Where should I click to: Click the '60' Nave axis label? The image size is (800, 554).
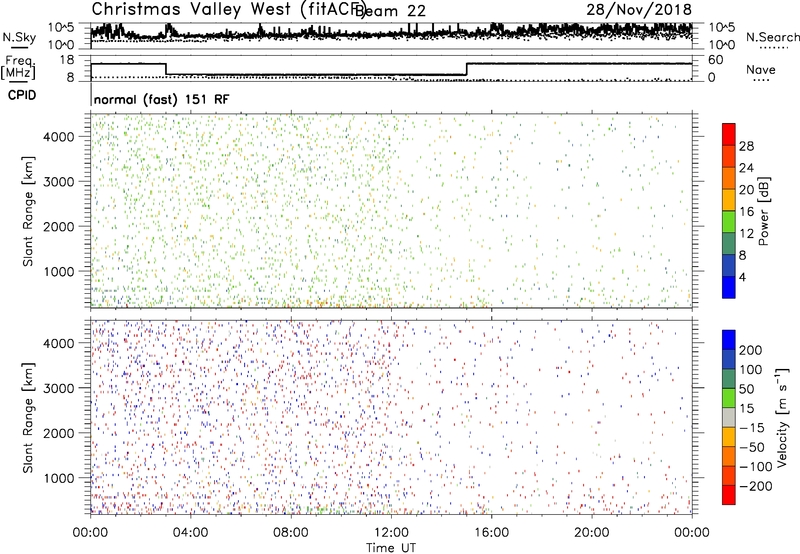point(716,60)
